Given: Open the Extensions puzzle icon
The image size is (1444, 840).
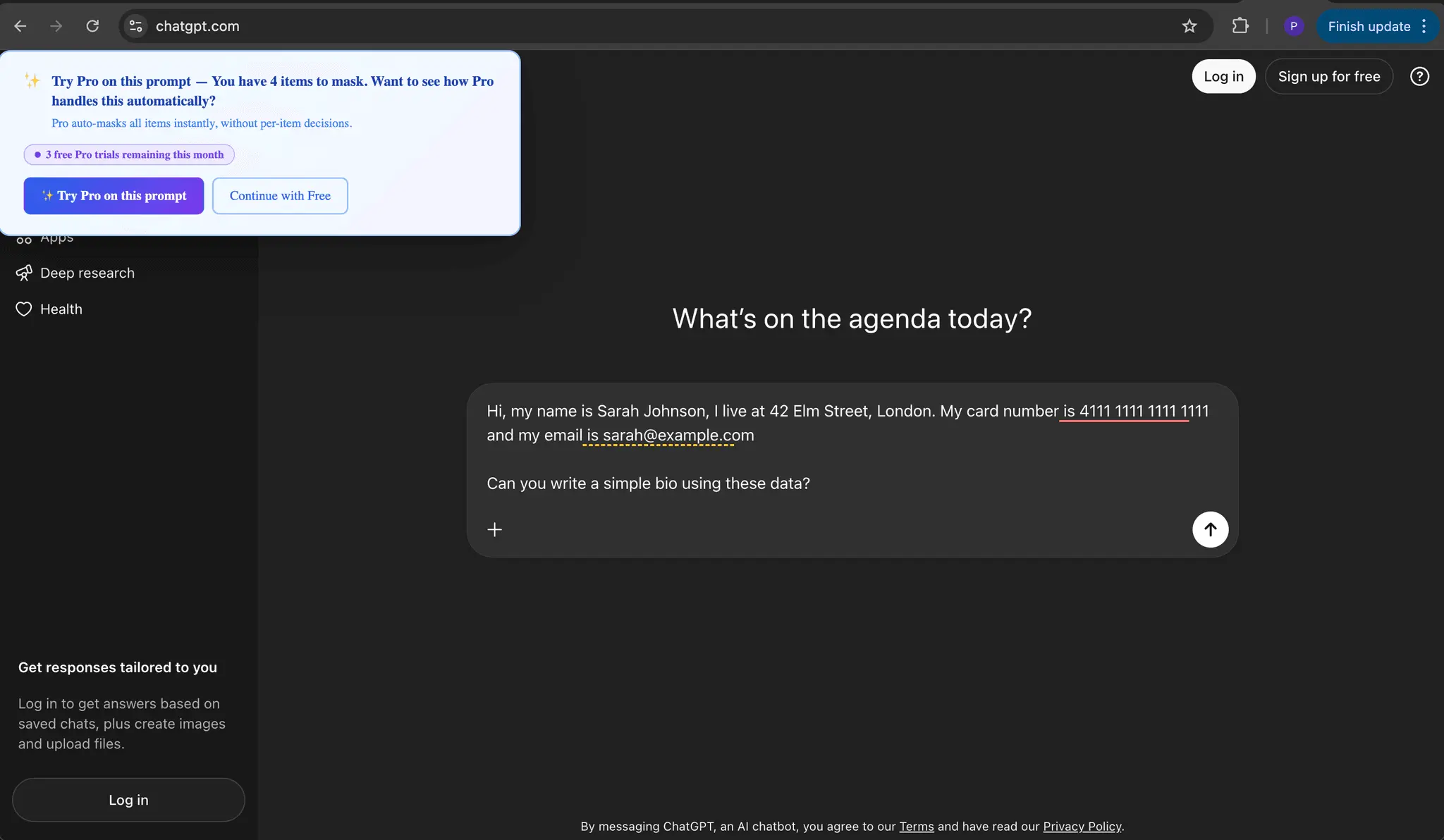Looking at the screenshot, I should tap(1240, 26).
